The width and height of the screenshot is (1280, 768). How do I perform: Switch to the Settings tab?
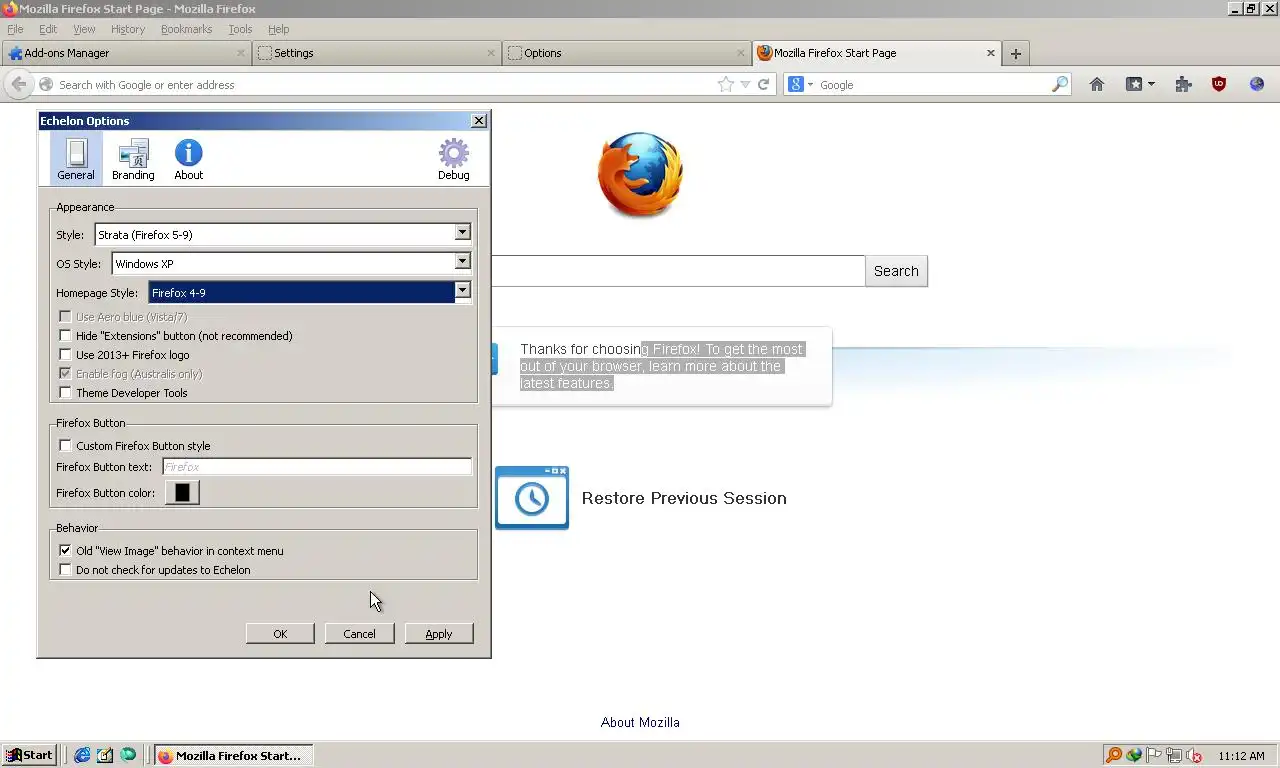[376, 53]
